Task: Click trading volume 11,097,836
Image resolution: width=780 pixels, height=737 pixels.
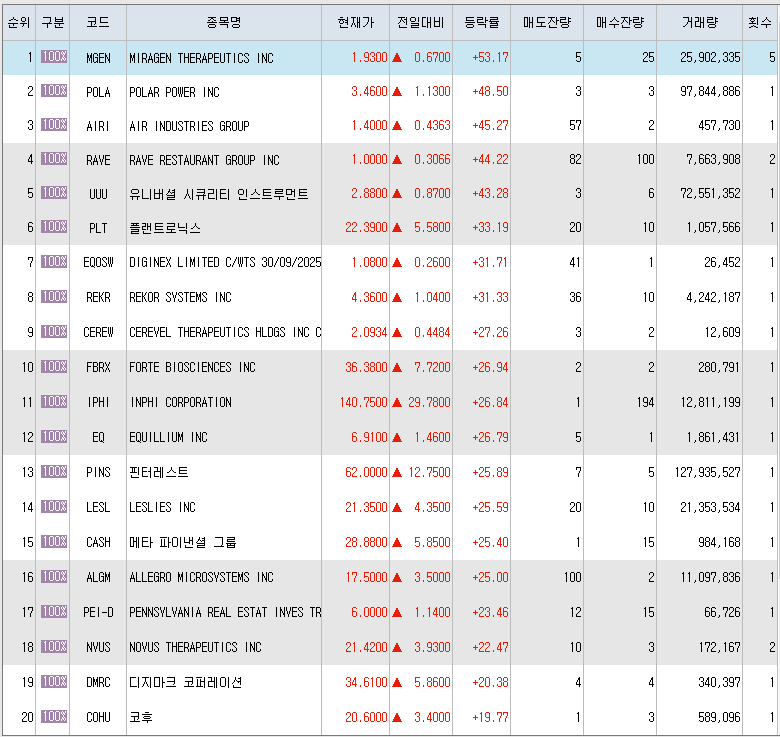Action: (x=710, y=577)
